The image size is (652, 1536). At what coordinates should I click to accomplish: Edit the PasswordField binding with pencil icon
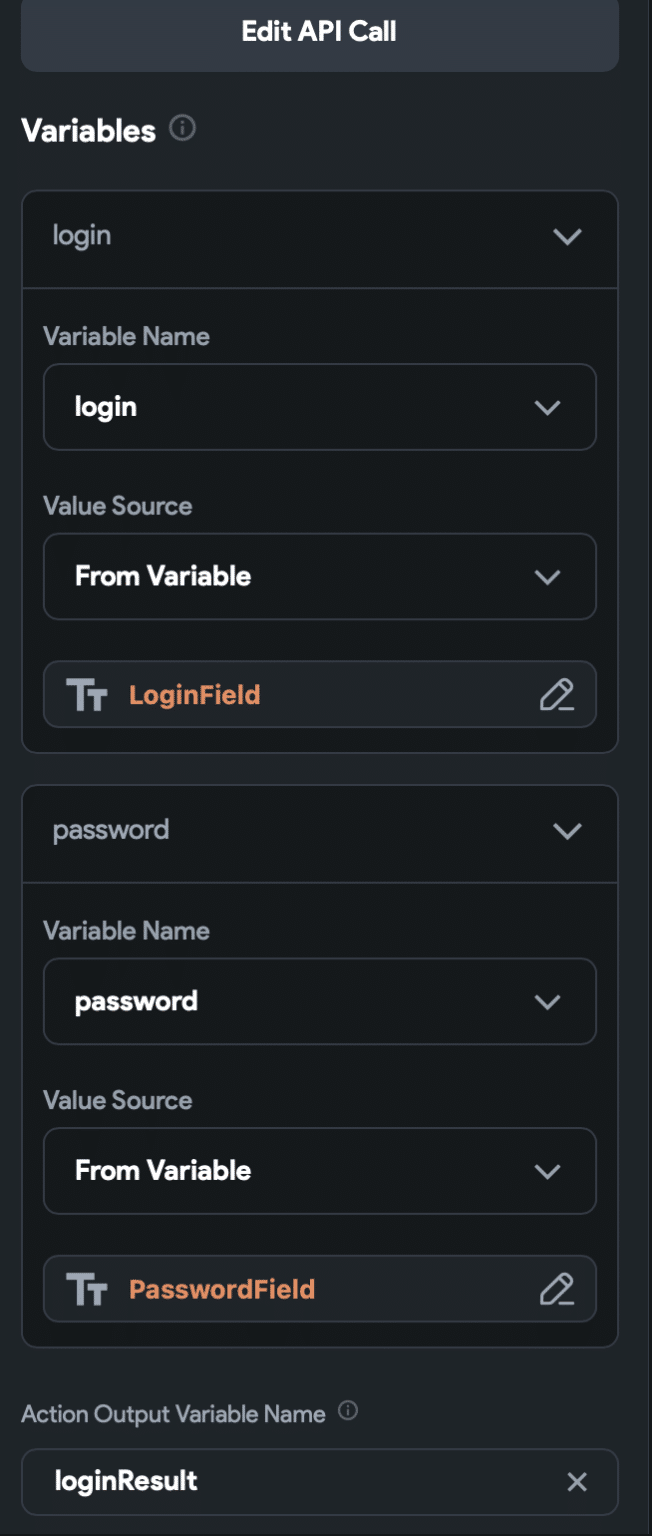556,1289
